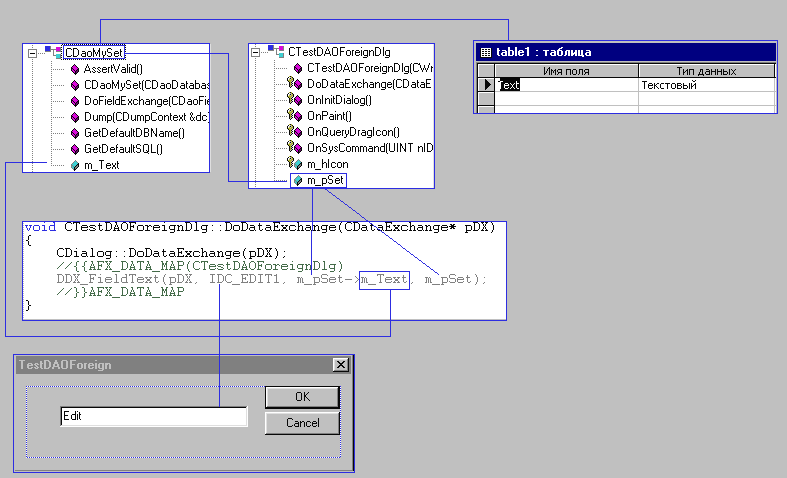
Task: Click the 'Text' field name cell
Action: [x=566, y=85]
